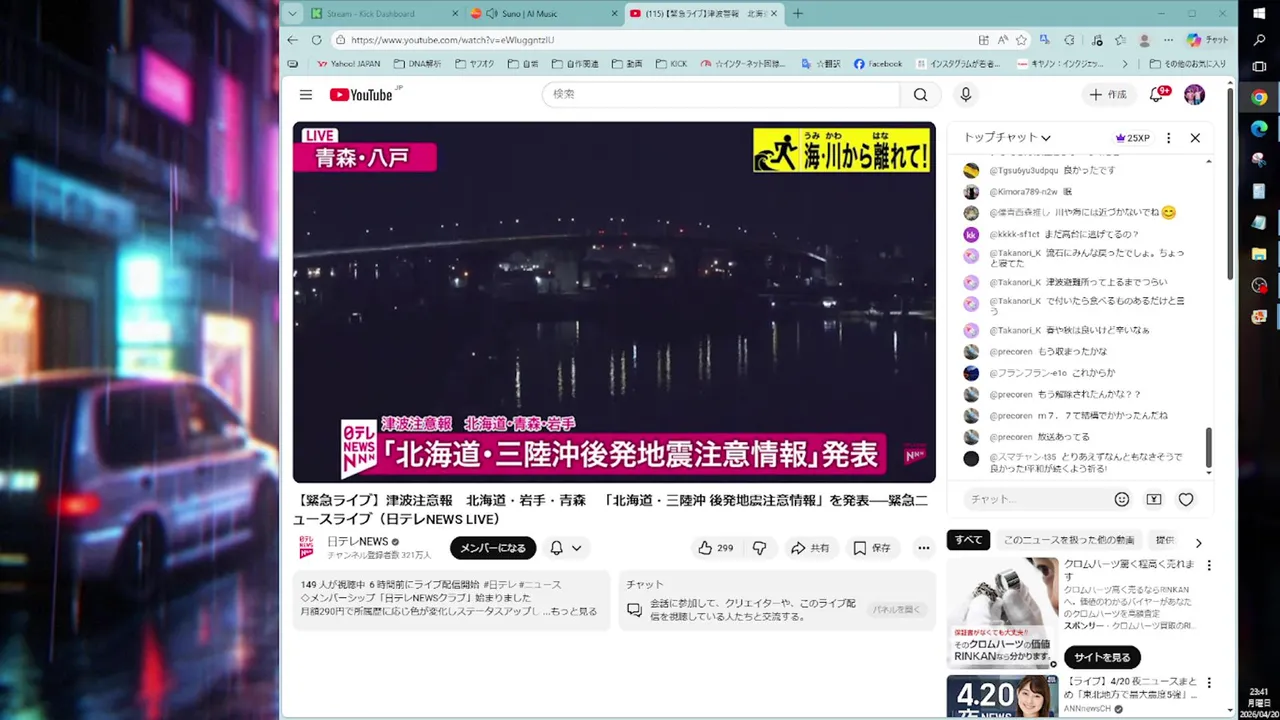The image size is (1280, 720).
Task: Open Edge from the taskbar
Action: point(1259,129)
